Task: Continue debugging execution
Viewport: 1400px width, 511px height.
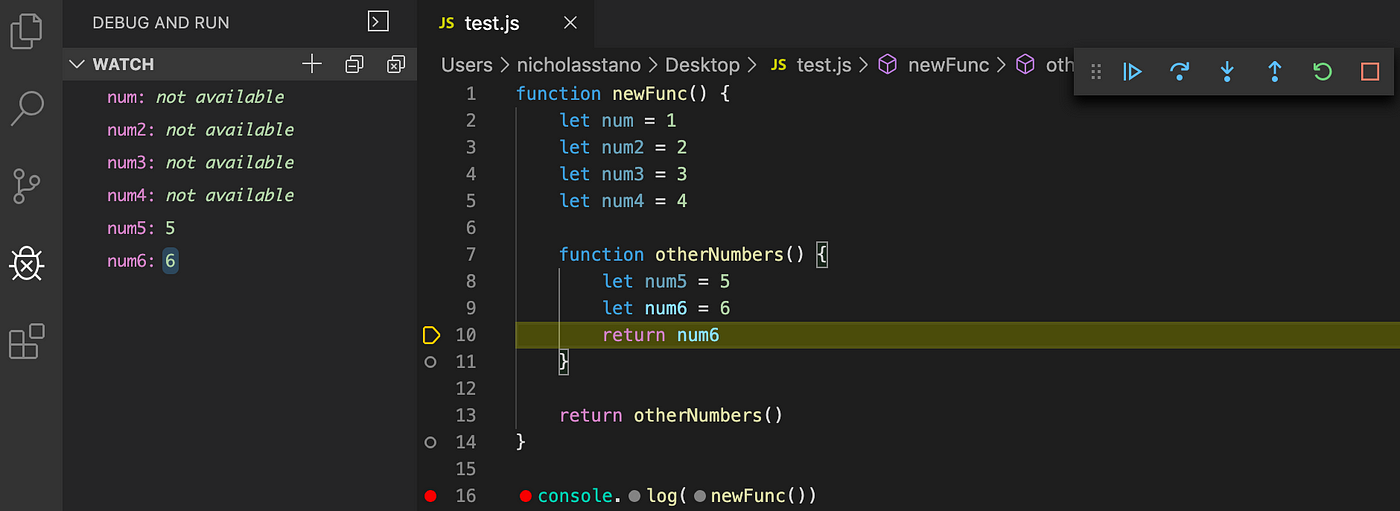Action: [x=1132, y=71]
